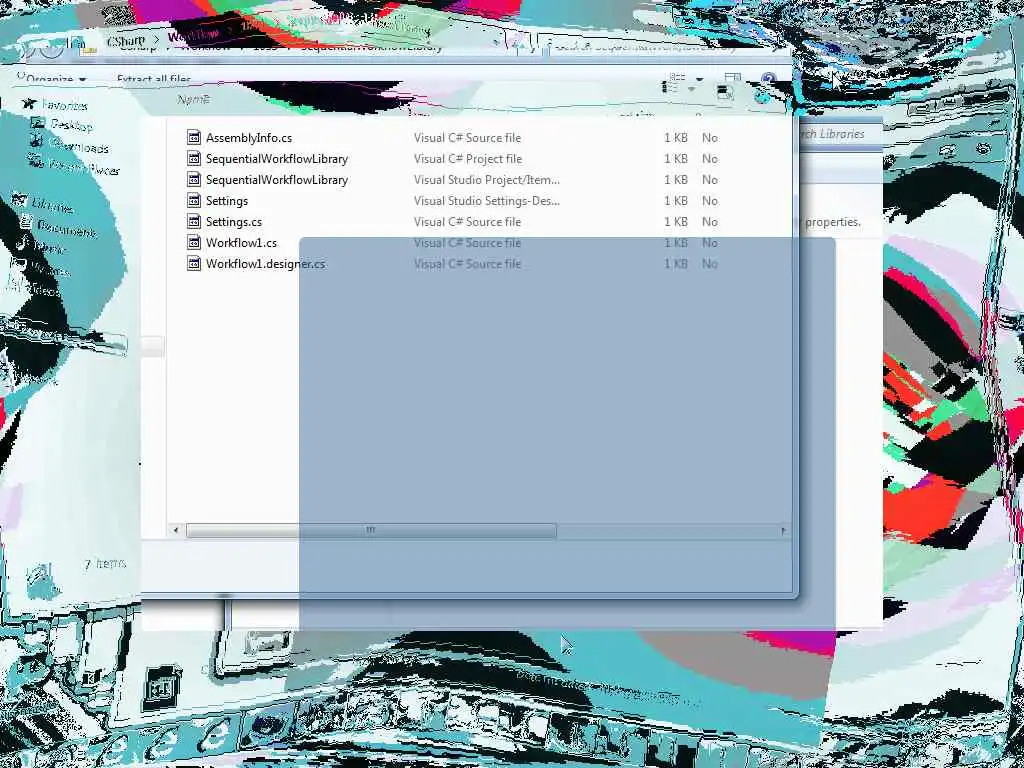Click the 7 items status text
1024x768 pixels.
(x=104, y=564)
